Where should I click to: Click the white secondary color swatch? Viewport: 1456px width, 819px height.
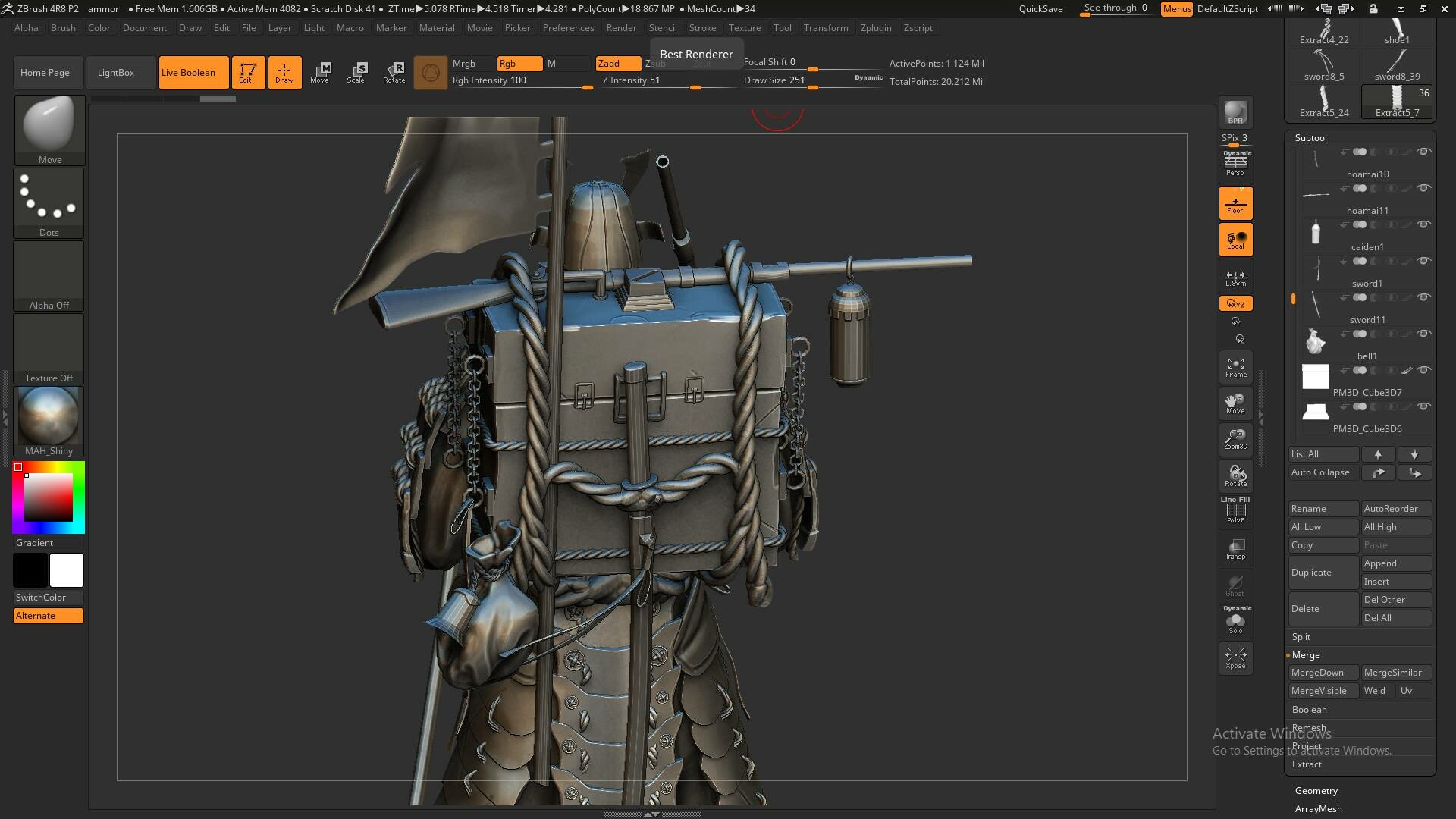coord(67,570)
